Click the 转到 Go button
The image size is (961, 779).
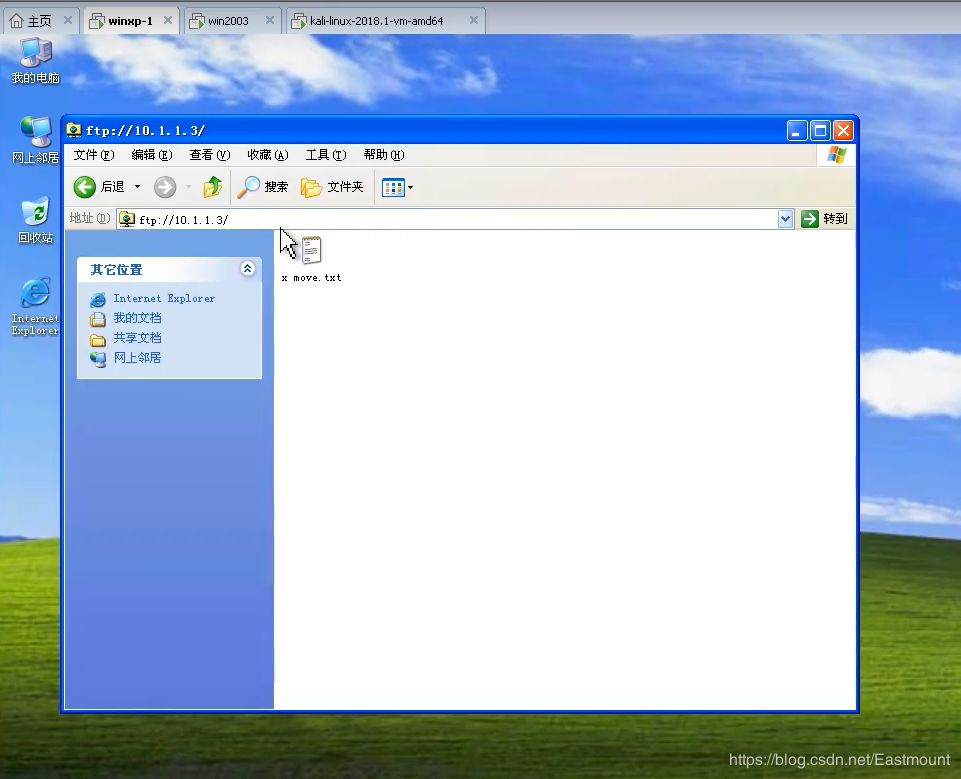pyautogui.click(x=824, y=219)
